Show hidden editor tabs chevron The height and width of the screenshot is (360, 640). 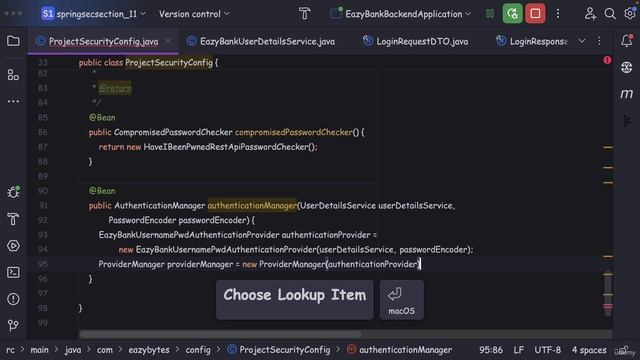(x=582, y=41)
